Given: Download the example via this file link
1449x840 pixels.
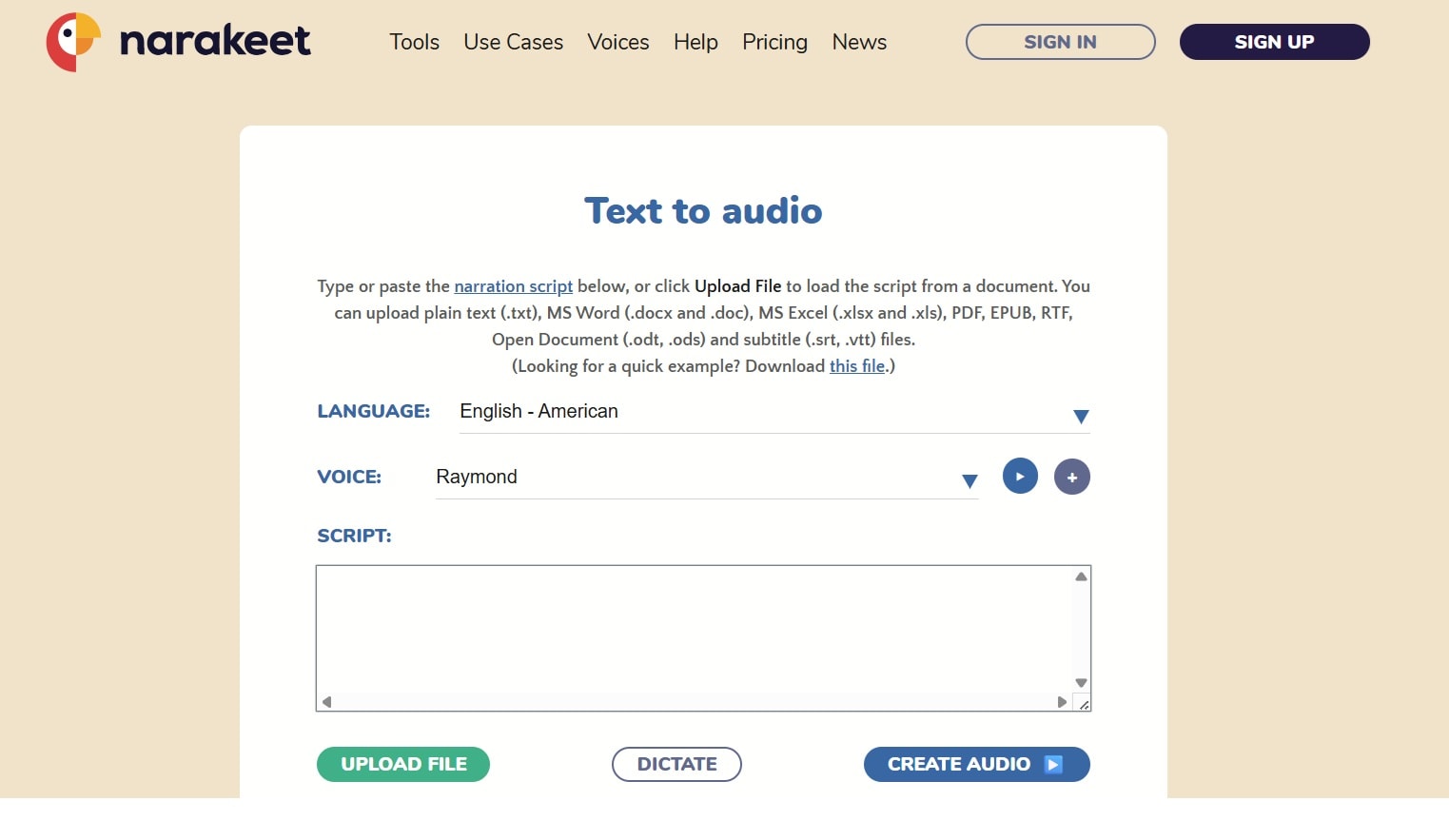Looking at the screenshot, I should point(857,366).
